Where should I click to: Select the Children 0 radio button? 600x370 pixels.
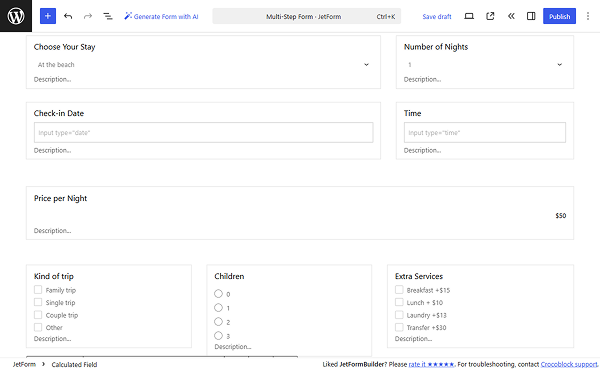[x=218, y=293]
